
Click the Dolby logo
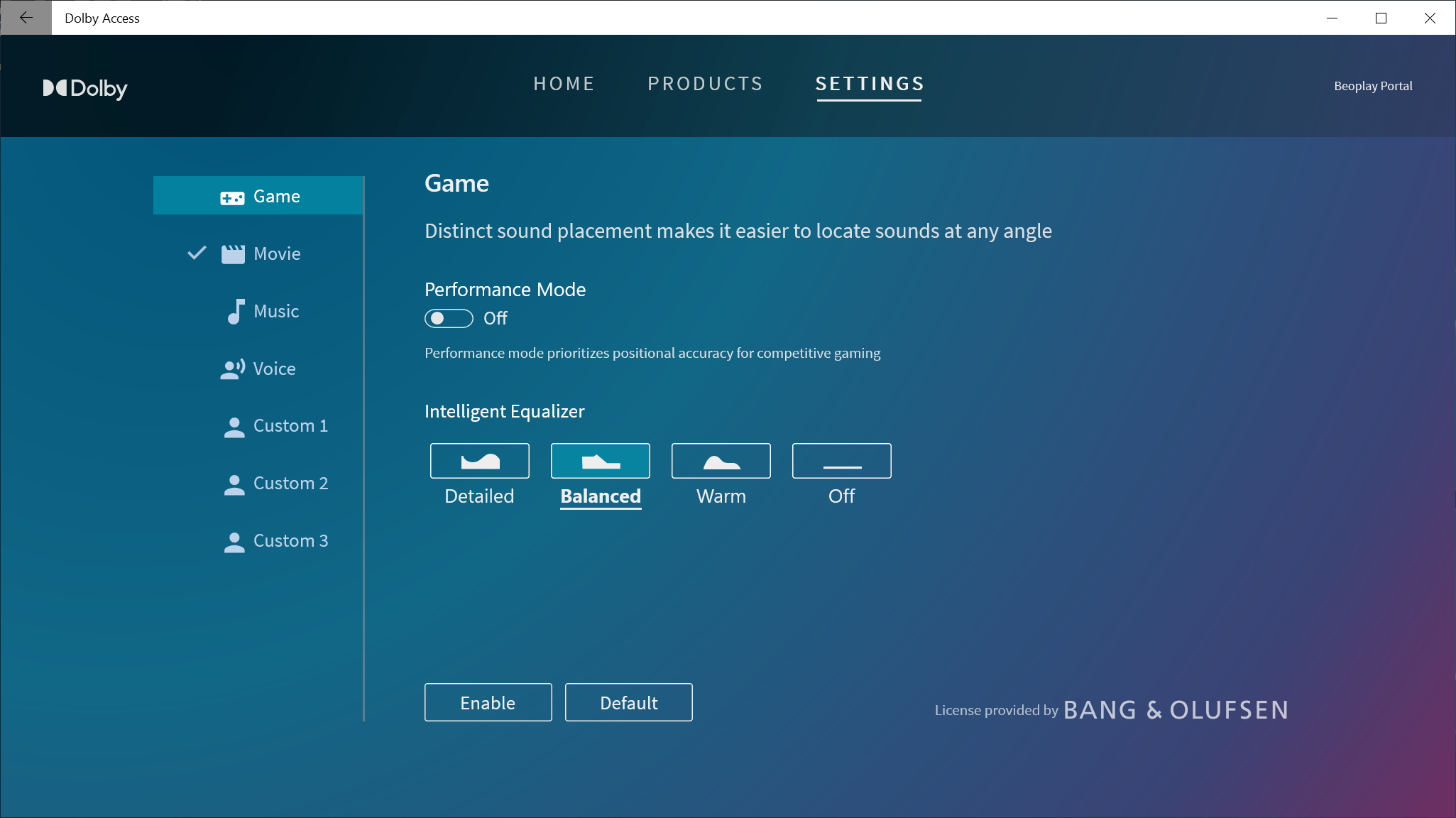click(85, 88)
